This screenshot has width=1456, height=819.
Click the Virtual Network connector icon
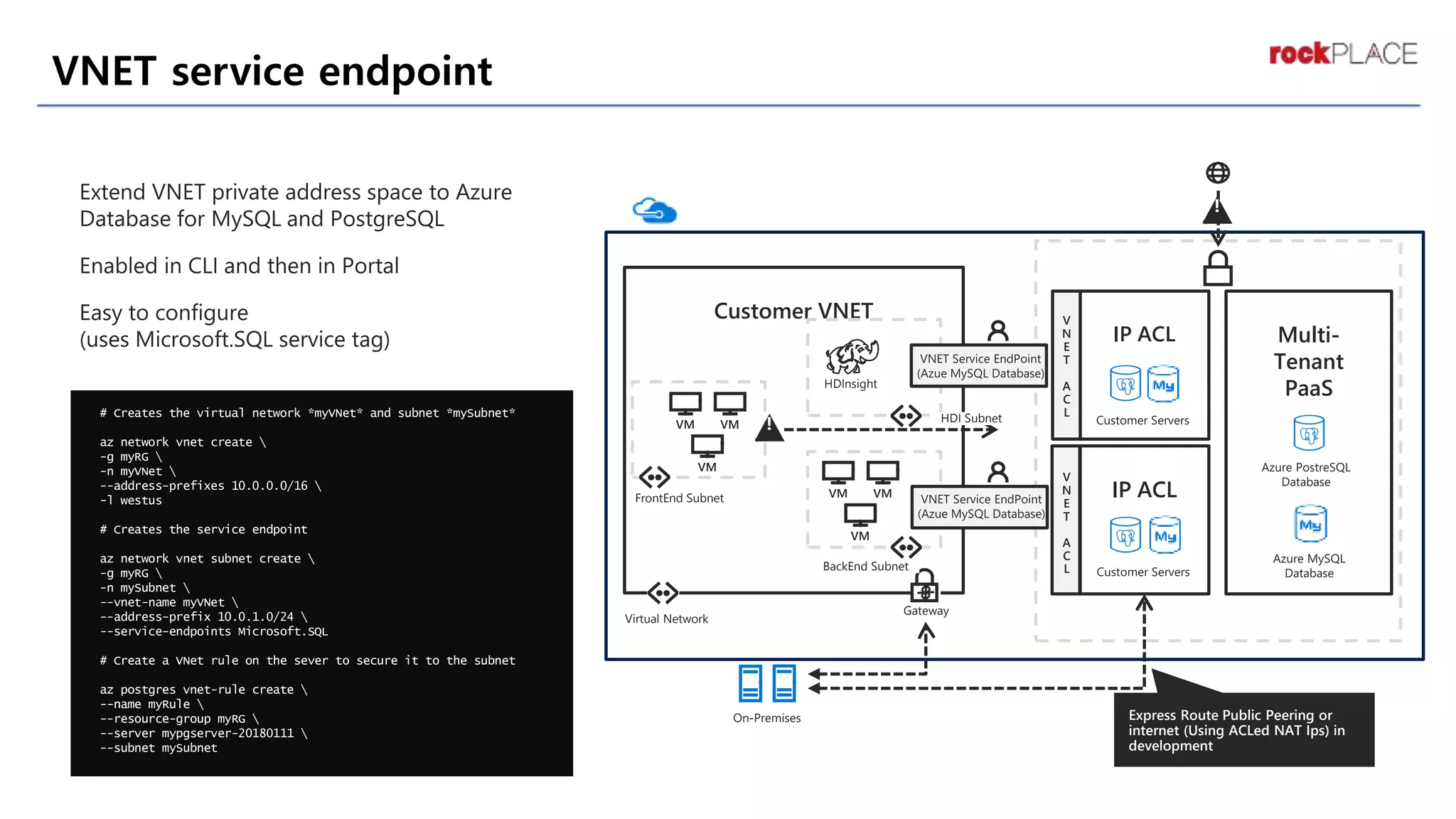[x=663, y=593]
